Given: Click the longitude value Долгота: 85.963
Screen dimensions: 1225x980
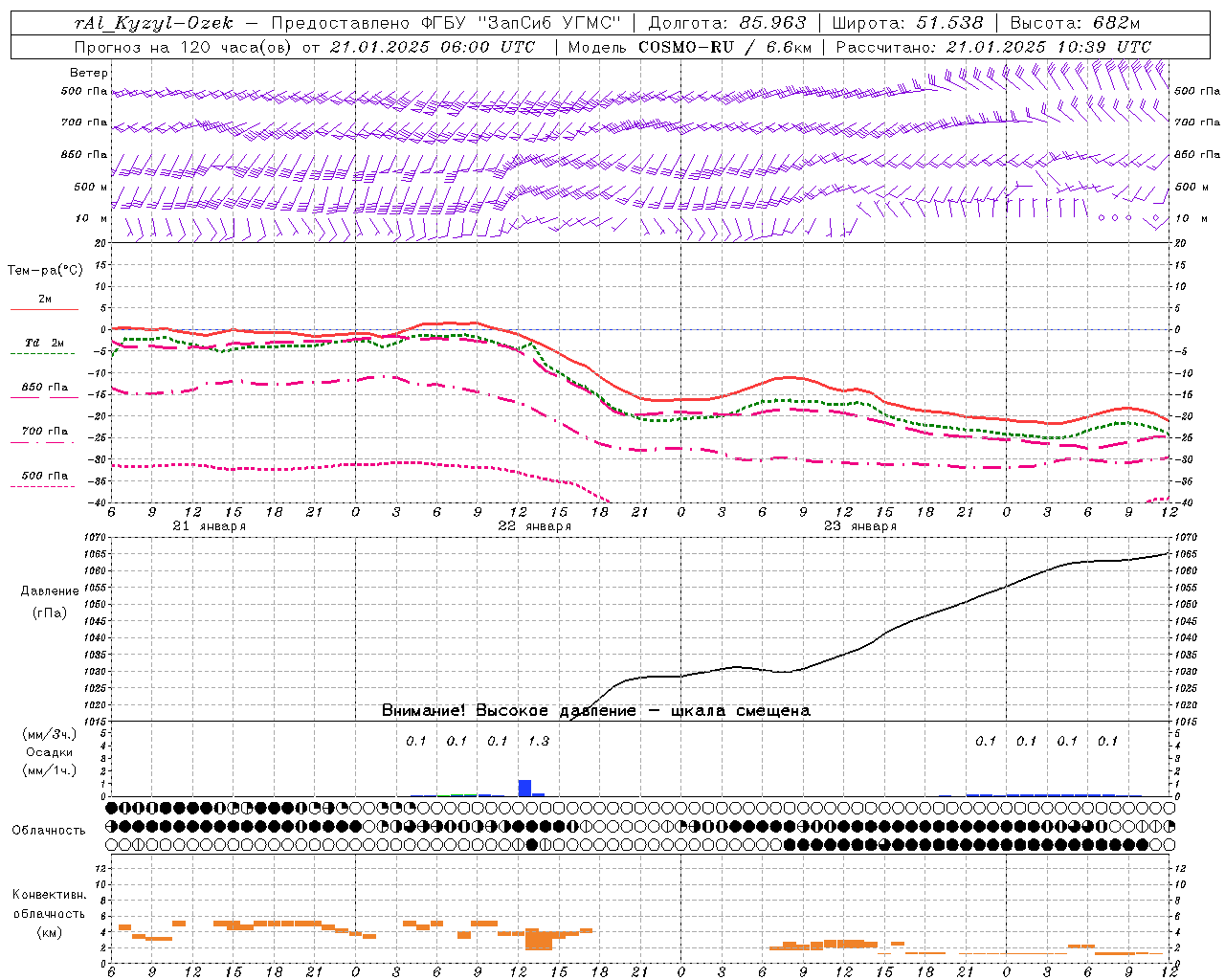Looking at the screenshot, I should click(727, 23).
